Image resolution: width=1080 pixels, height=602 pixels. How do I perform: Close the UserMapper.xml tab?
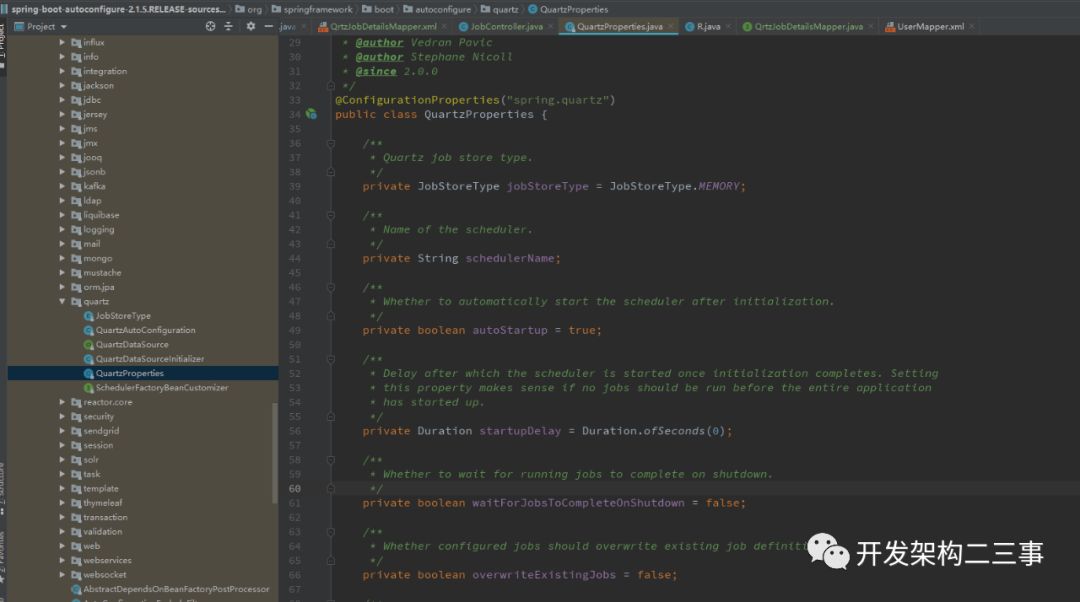(x=974, y=27)
